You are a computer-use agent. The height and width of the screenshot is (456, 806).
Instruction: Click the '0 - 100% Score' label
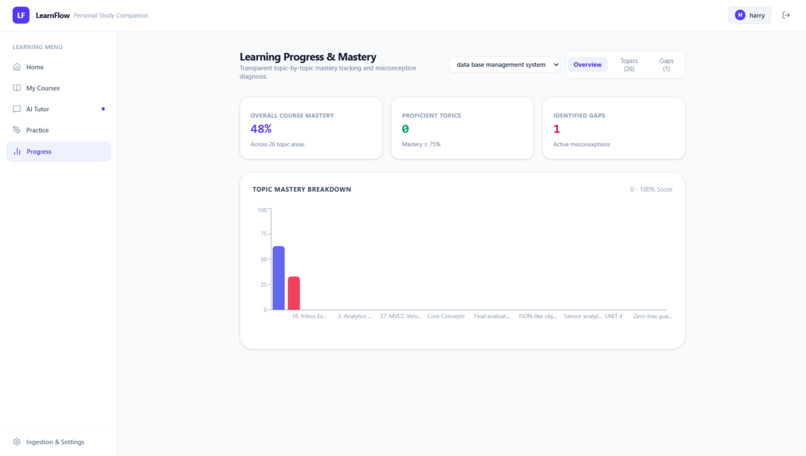tap(651, 189)
